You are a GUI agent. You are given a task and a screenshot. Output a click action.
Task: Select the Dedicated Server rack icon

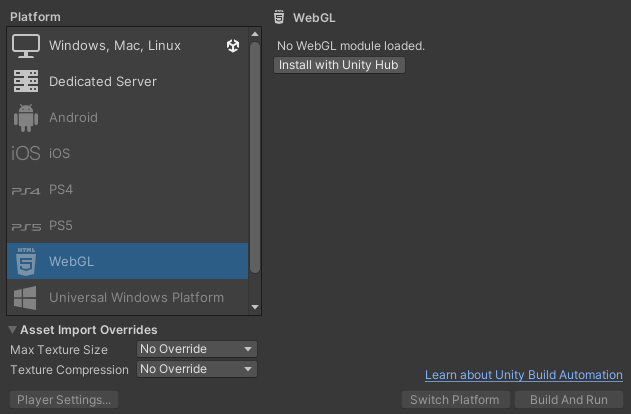coord(26,81)
